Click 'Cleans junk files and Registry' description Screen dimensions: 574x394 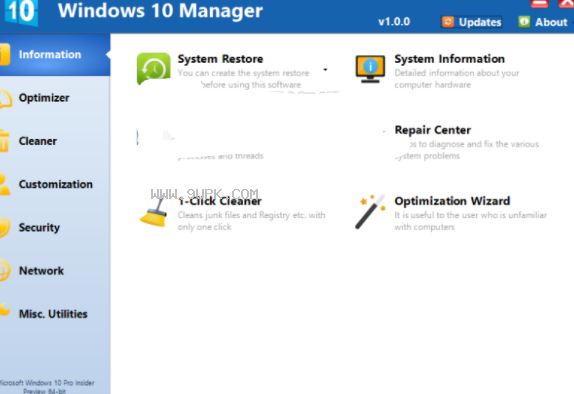click(x=251, y=221)
